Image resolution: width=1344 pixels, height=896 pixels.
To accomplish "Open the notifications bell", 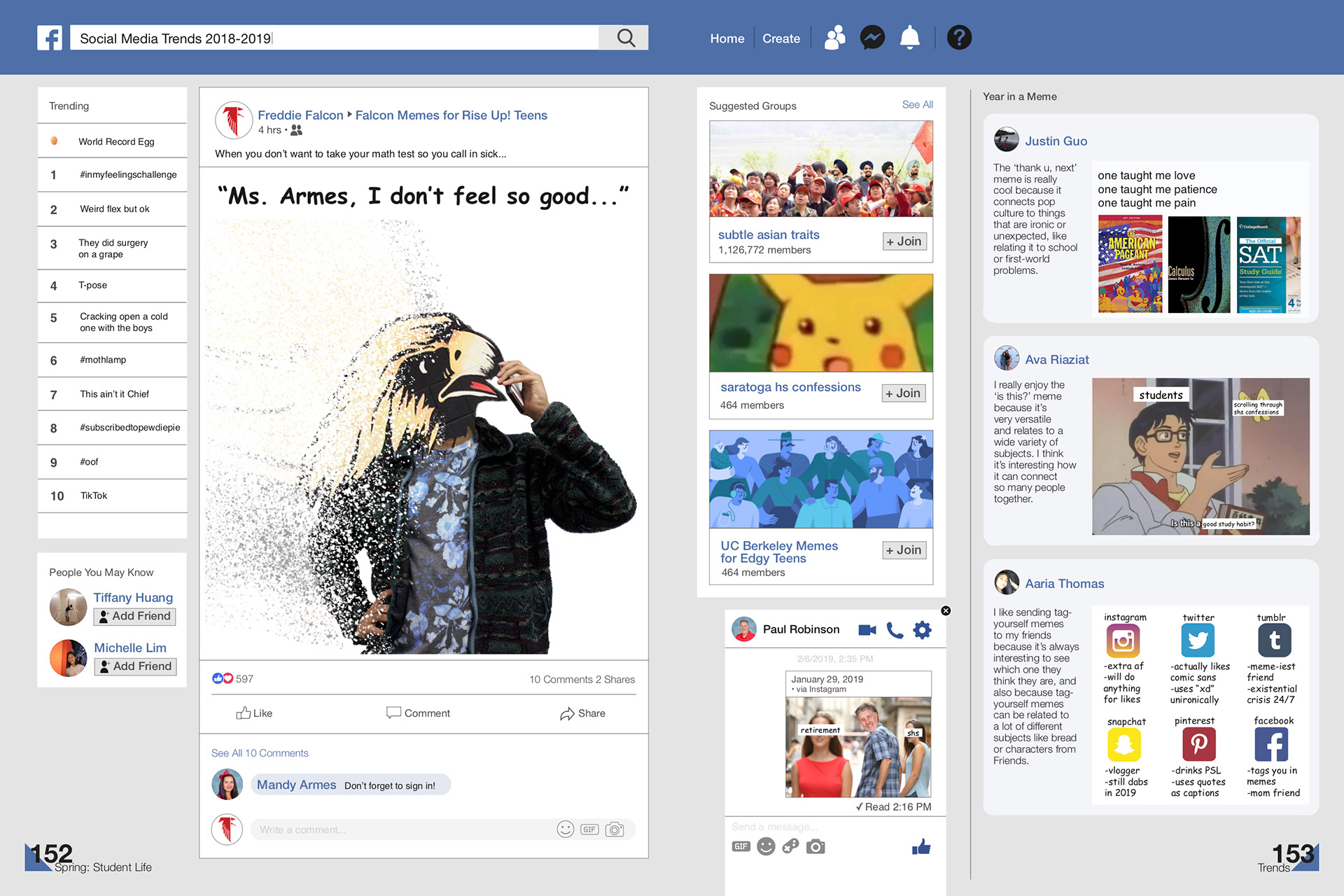I will click(x=909, y=38).
